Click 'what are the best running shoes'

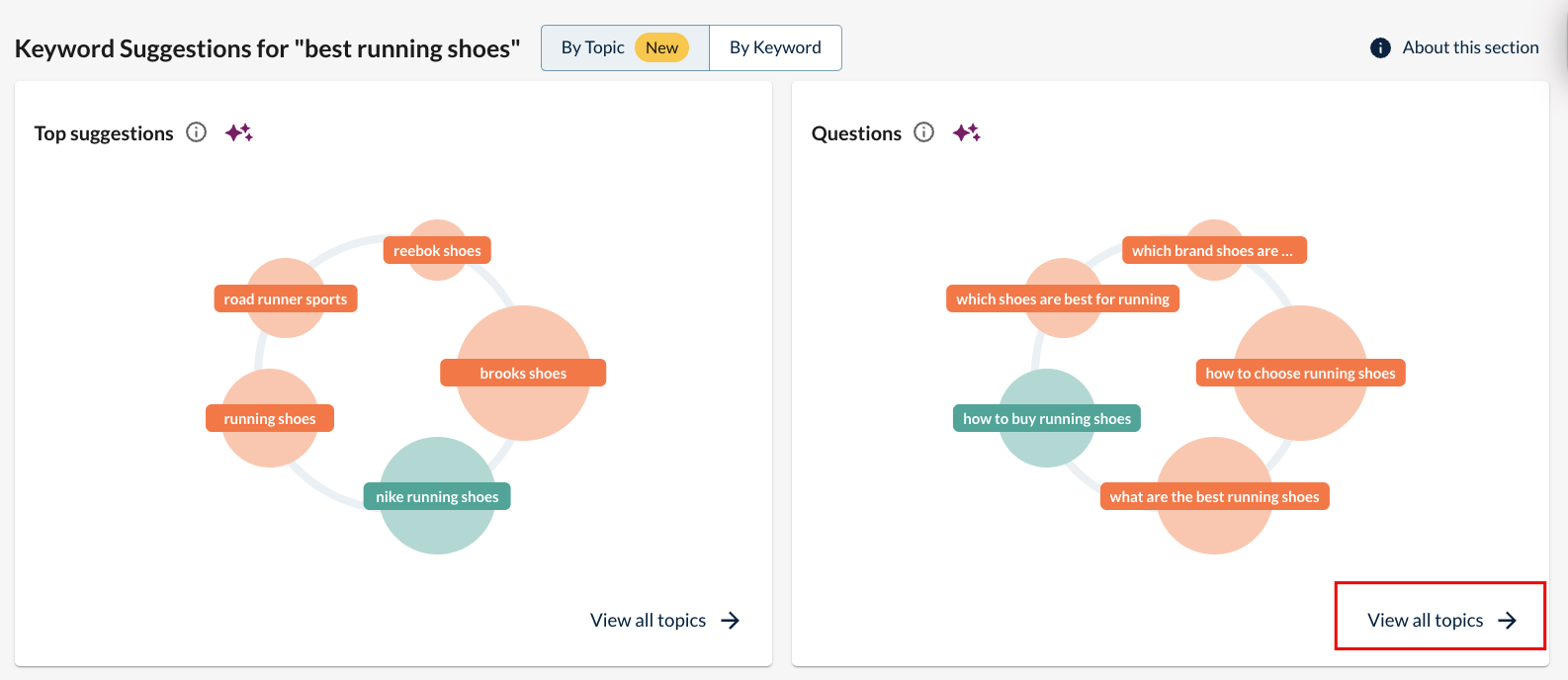pyautogui.click(x=1214, y=496)
